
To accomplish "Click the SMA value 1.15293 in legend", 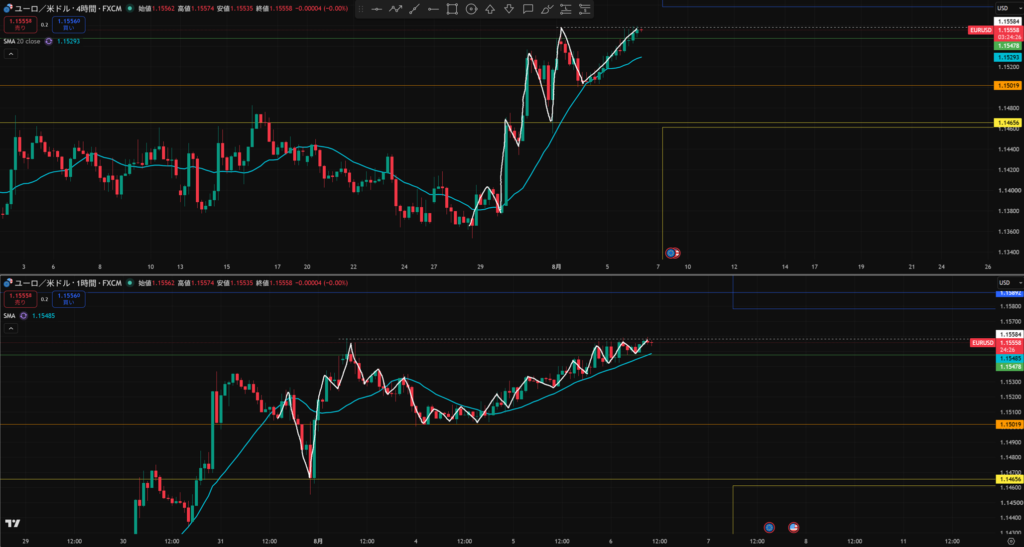I will [69, 41].
